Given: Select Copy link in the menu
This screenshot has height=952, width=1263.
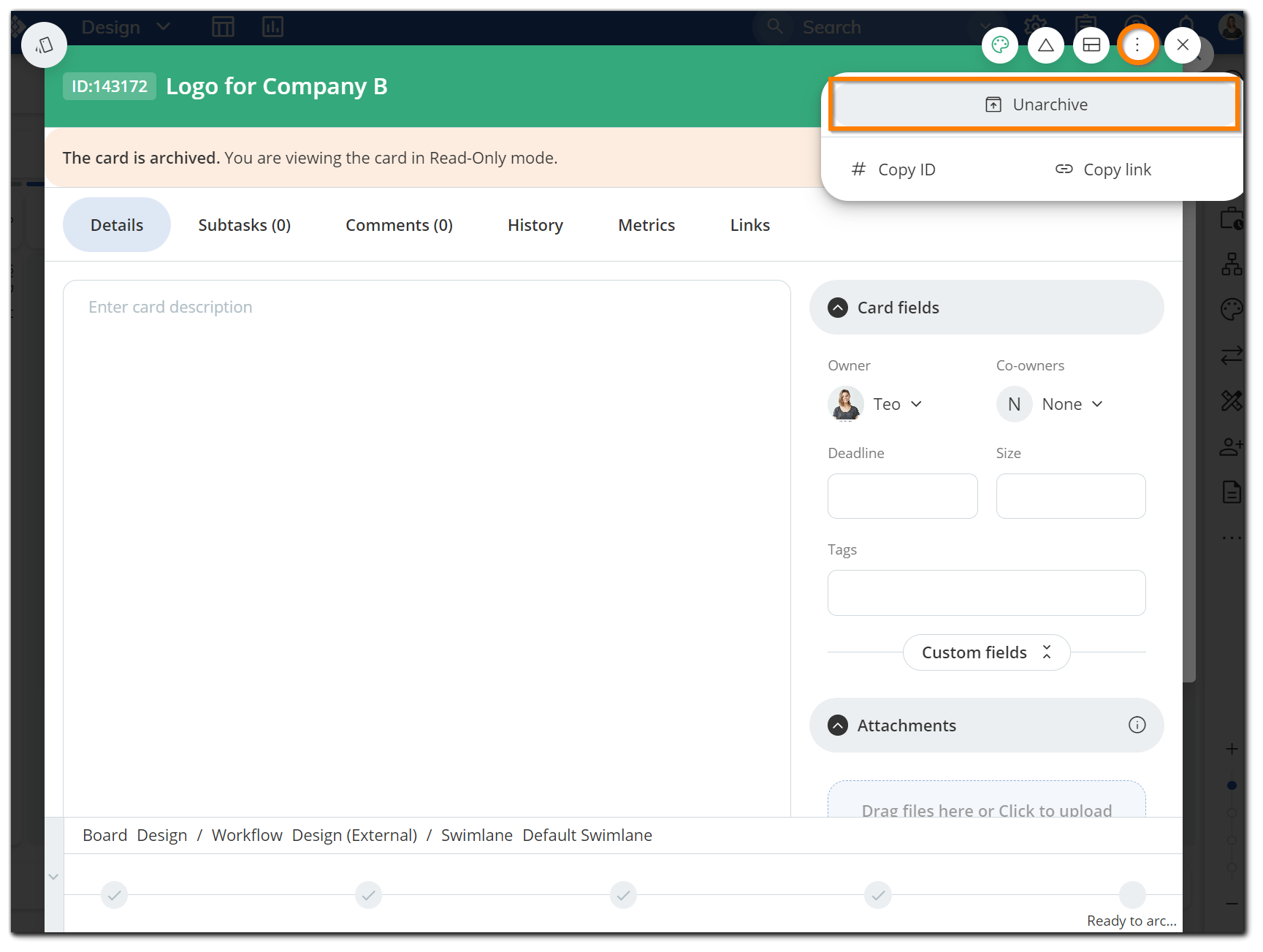Looking at the screenshot, I should pos(1103,170).
